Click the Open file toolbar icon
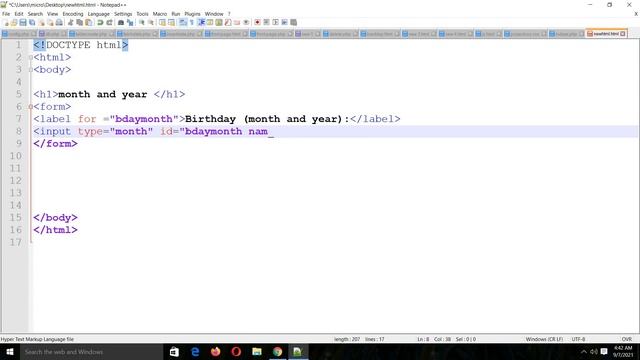The height and width of the screenshot is (360, 640). coord(14,22)
